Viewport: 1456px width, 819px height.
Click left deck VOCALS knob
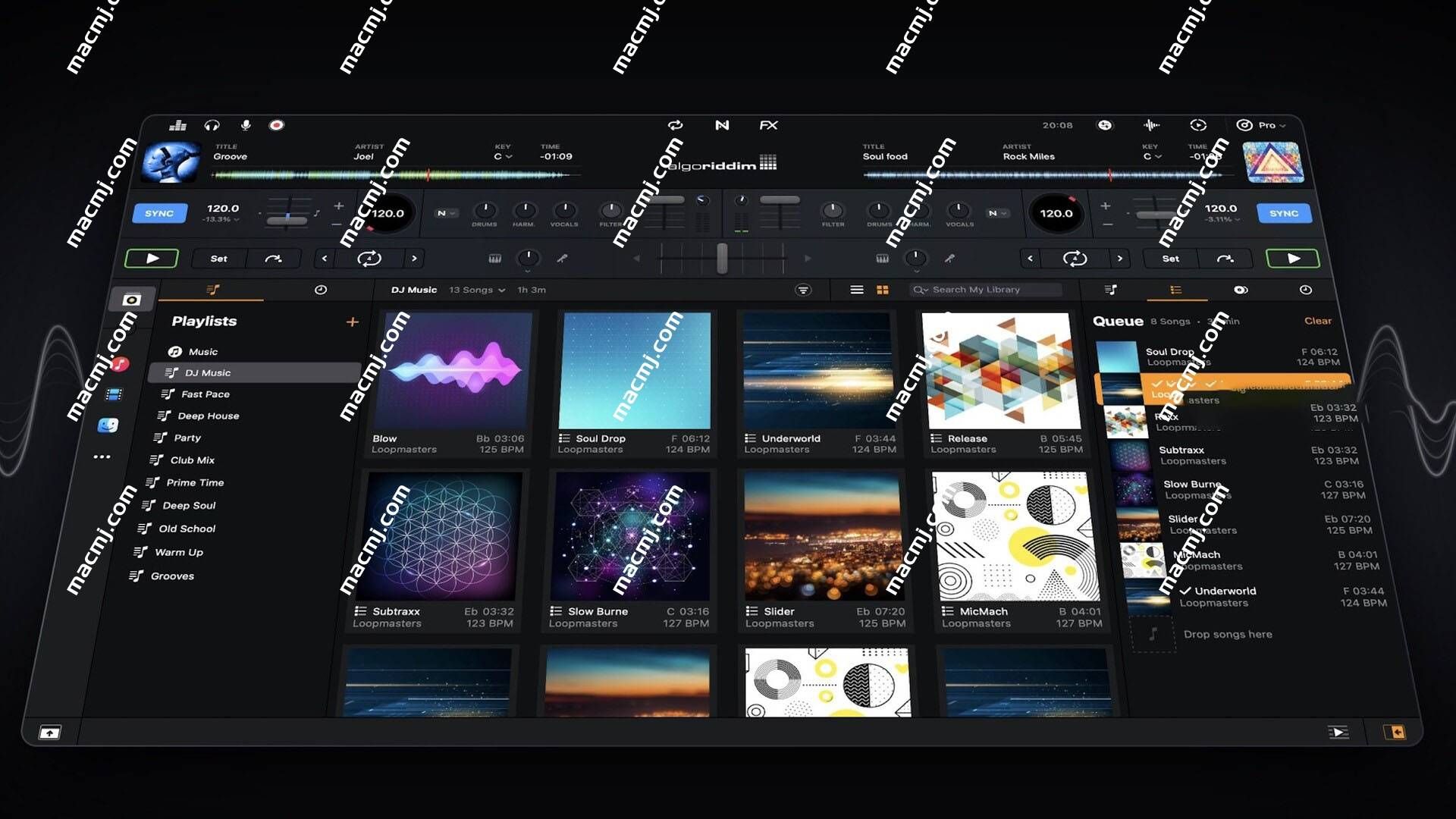564,210
